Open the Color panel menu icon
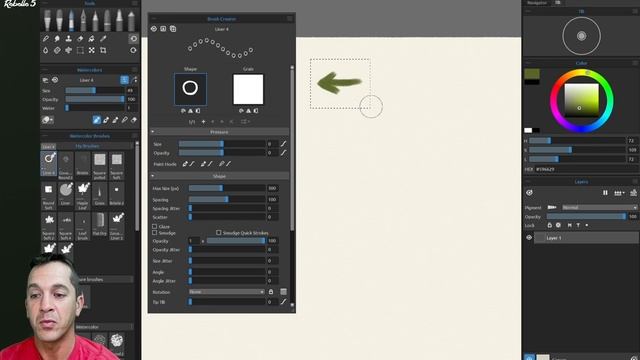The width and height of the screenshot is (640, 360). (635, 63)
